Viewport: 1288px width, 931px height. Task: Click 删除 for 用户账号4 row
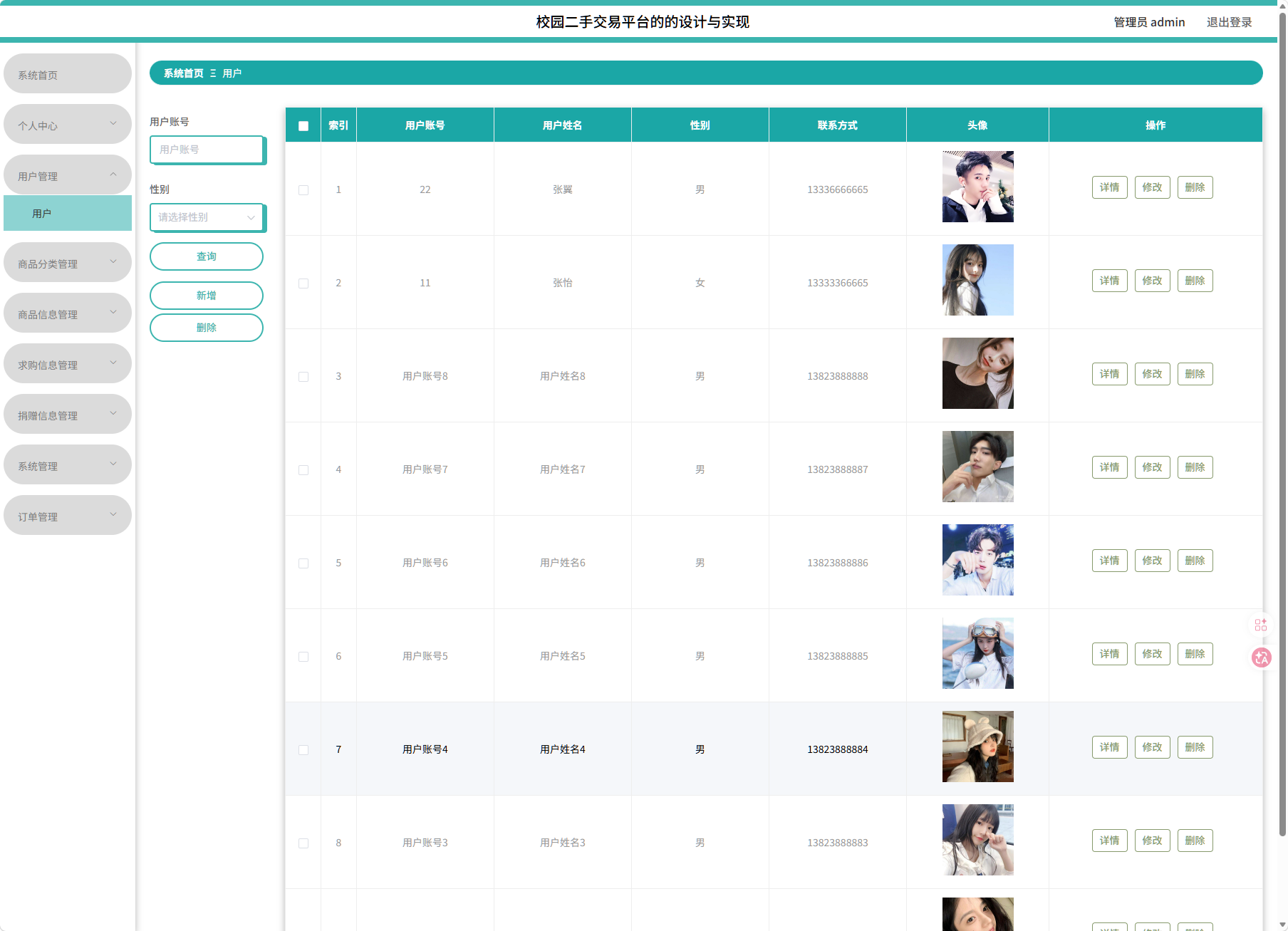point(1195,747)
